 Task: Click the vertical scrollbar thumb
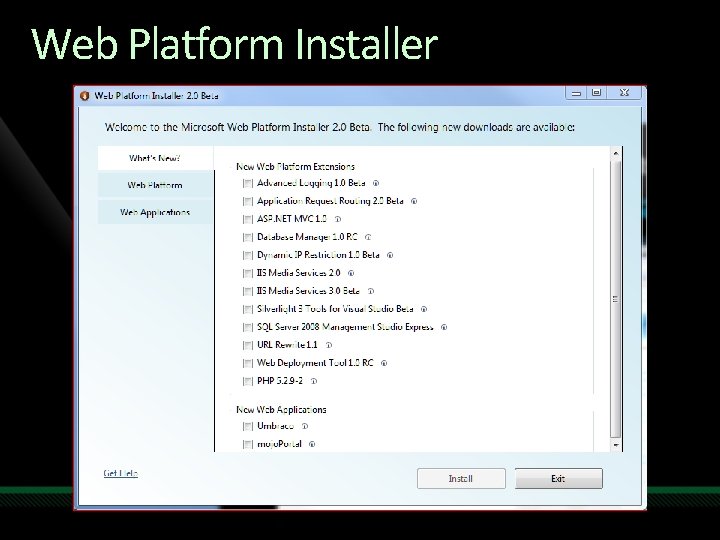point(616,299)
